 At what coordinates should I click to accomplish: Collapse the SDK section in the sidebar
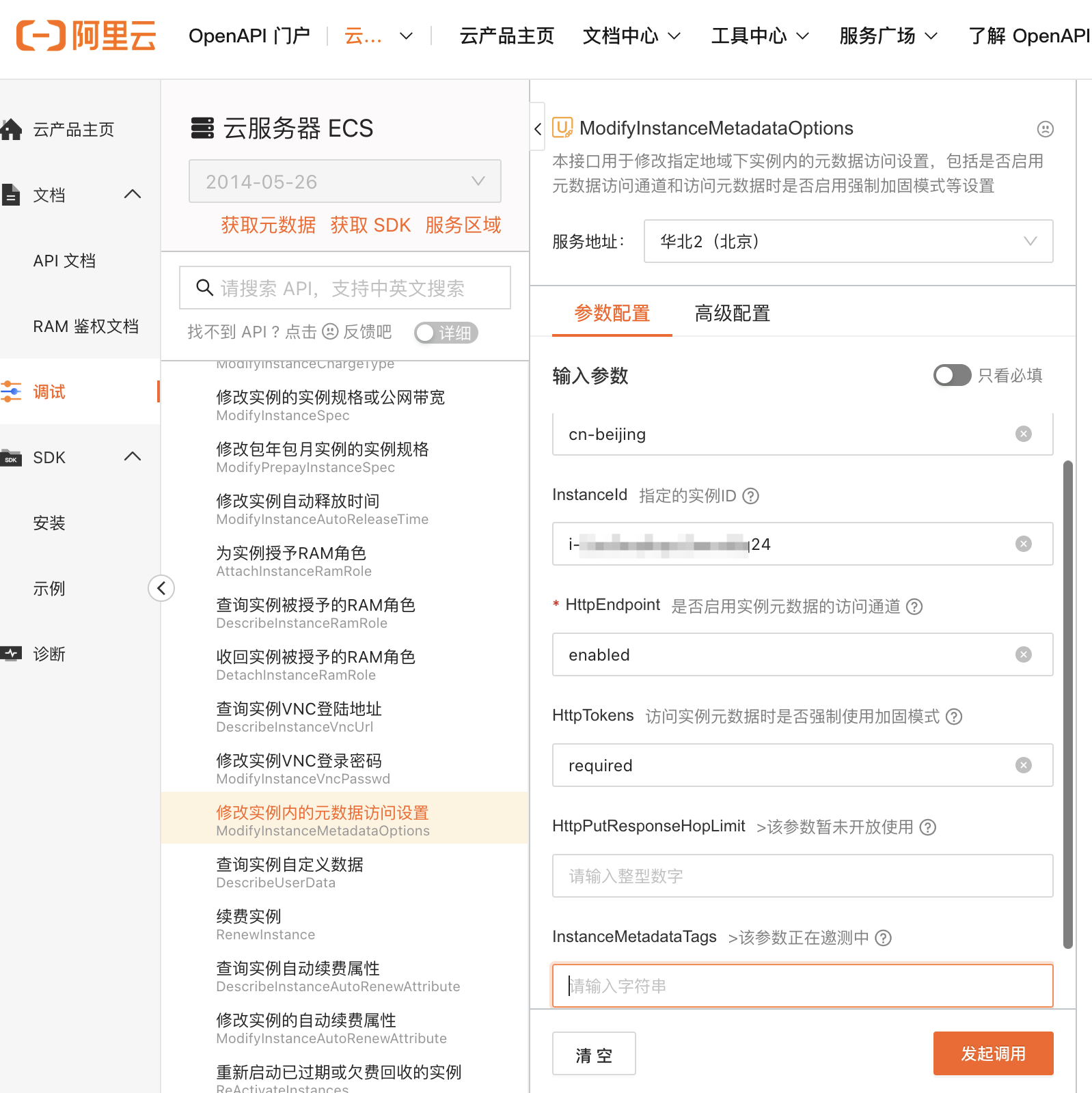[x=133, y=457]
